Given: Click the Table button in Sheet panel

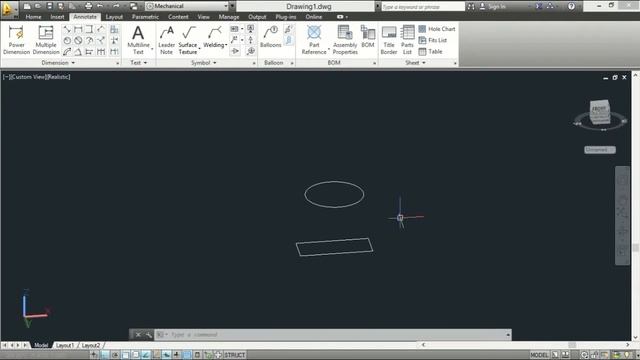Looking at the screenshot, I should [x=431, y=51].
